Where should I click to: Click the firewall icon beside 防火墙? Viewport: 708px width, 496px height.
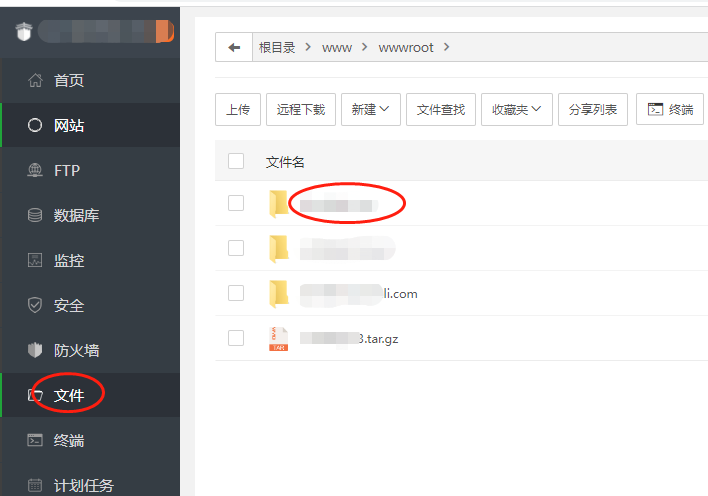35,350
